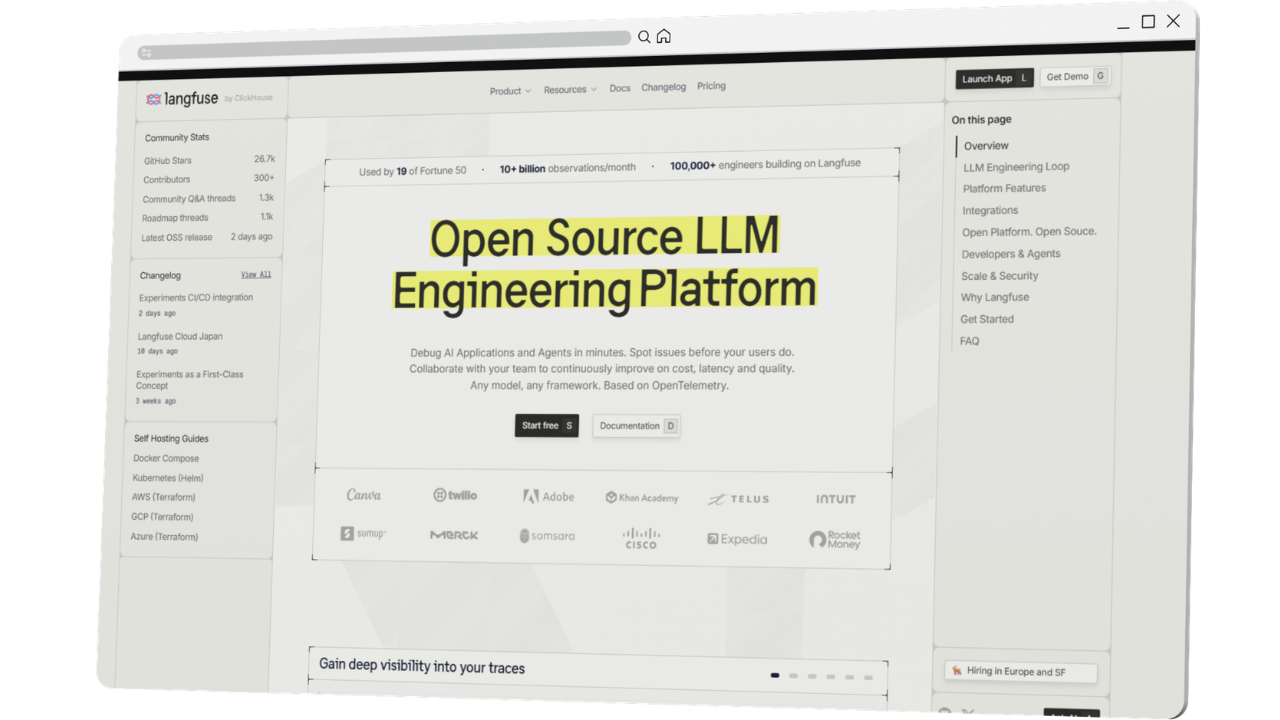Select the last carousel dot

point(868,678)
